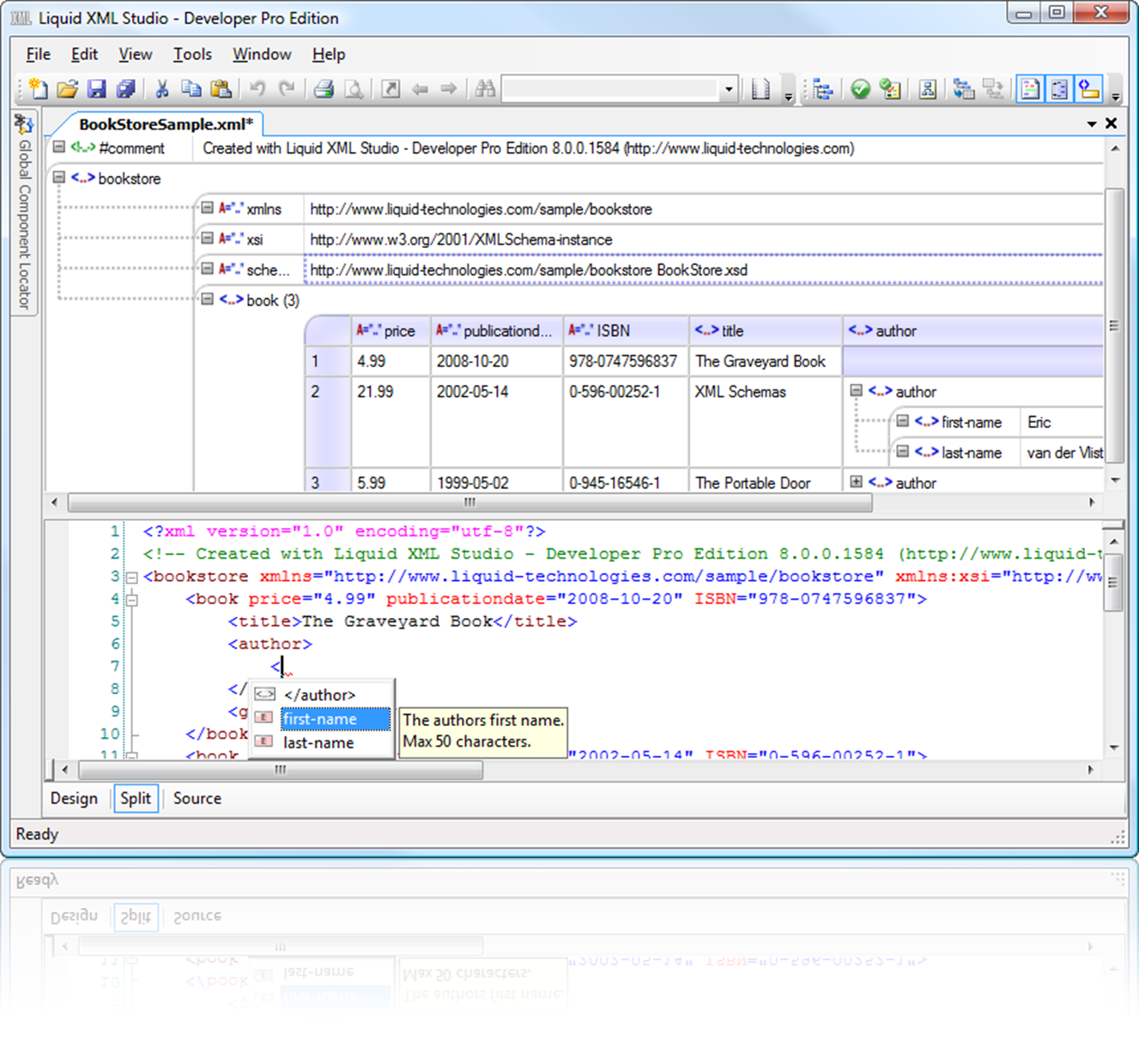Click the tree-to-table conversion icon
This screenshot has height=1064, width=1139.
[964, 88]
